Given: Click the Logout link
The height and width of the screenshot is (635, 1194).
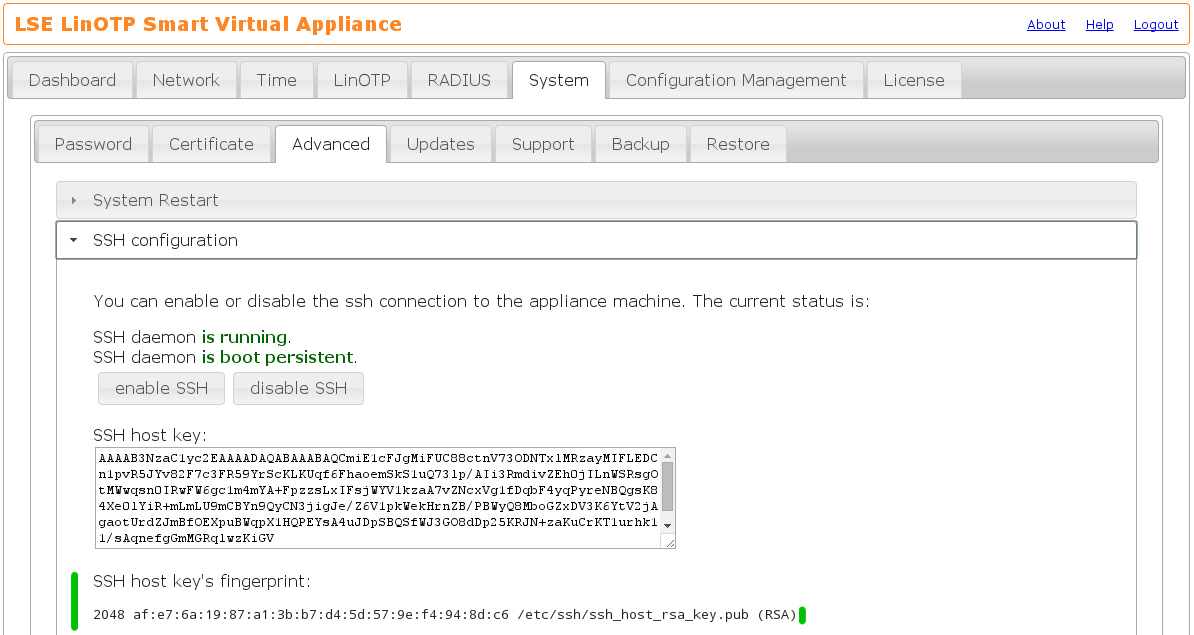Looking at the screenshot, I should click(1155, 25).
